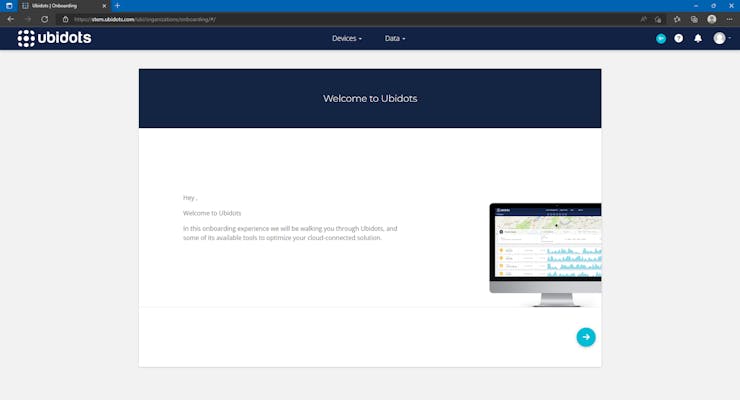This screenshot has width=740, height=400.
Task: Open browser profile avatar
Action: tap(712, 19)
